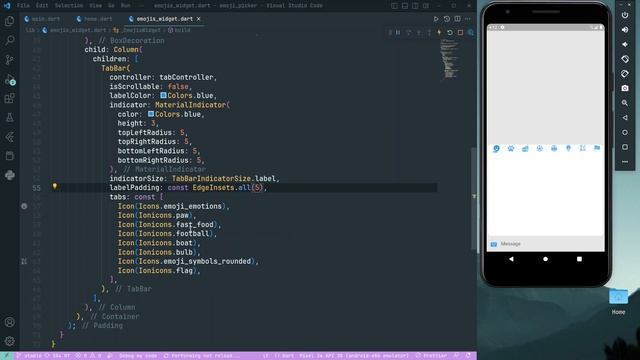Open the Selection menu

[x=69, y=6]
